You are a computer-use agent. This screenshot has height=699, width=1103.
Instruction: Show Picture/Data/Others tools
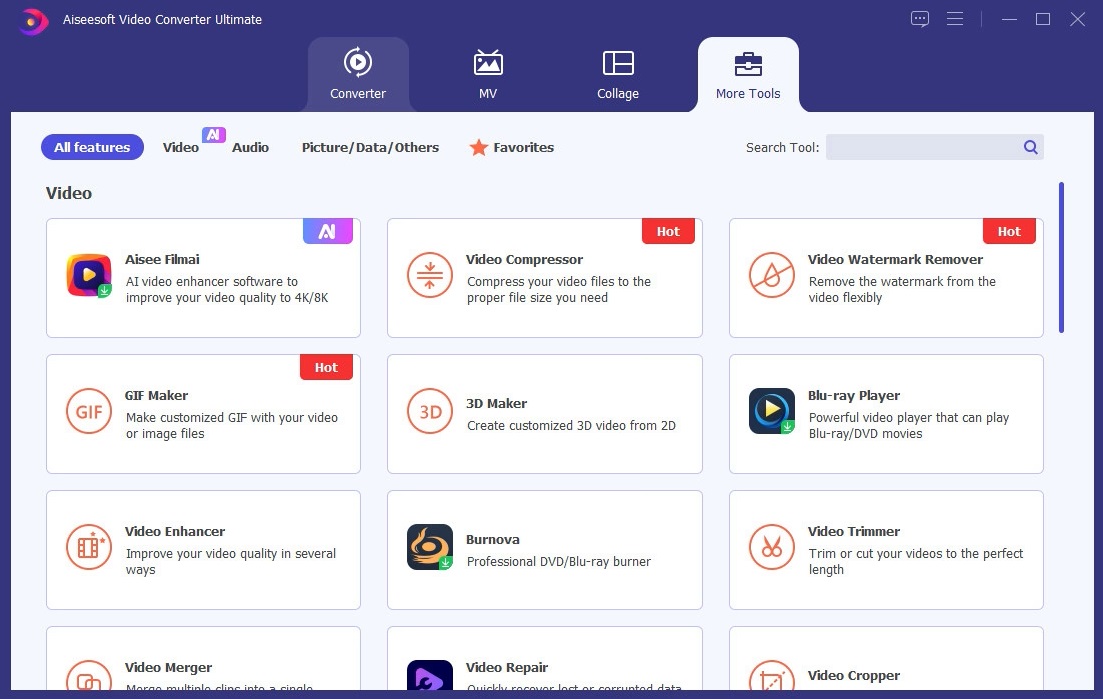(x=370, y=147)
